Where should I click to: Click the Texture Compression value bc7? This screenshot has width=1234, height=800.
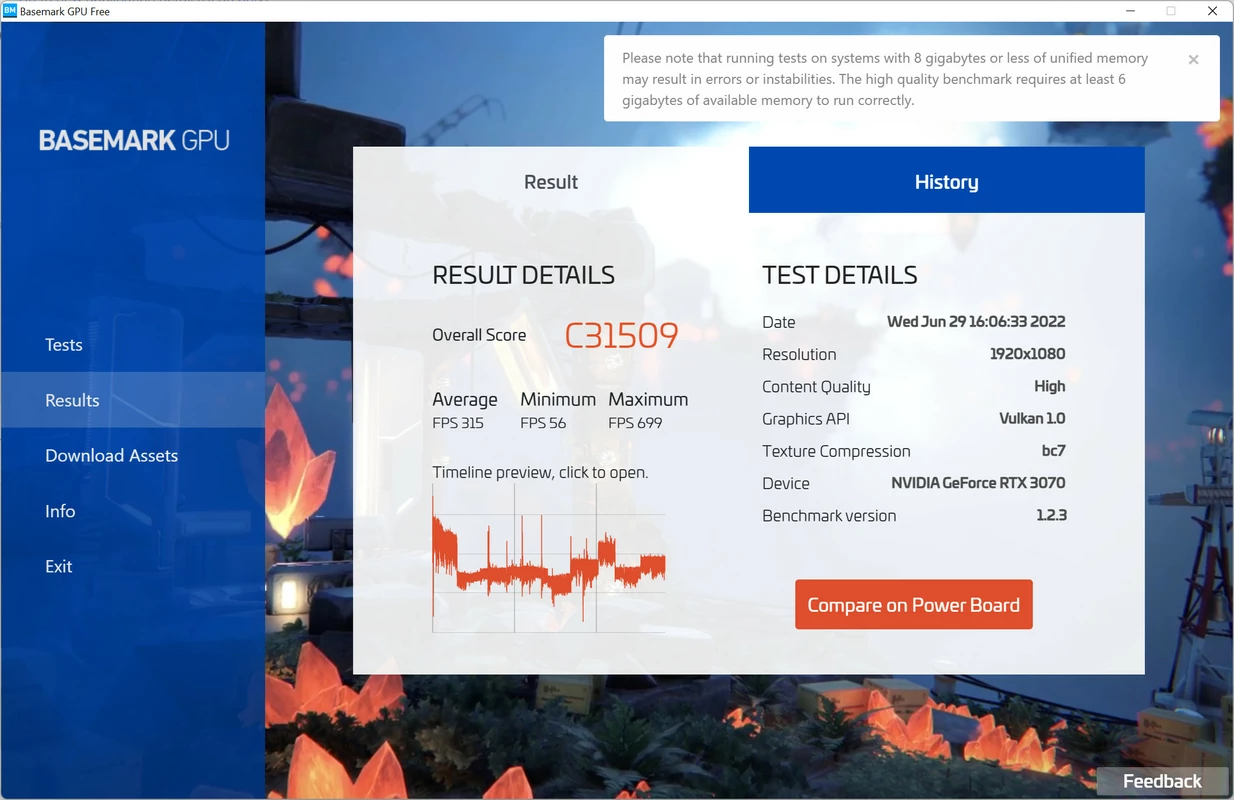(1053, 451)
